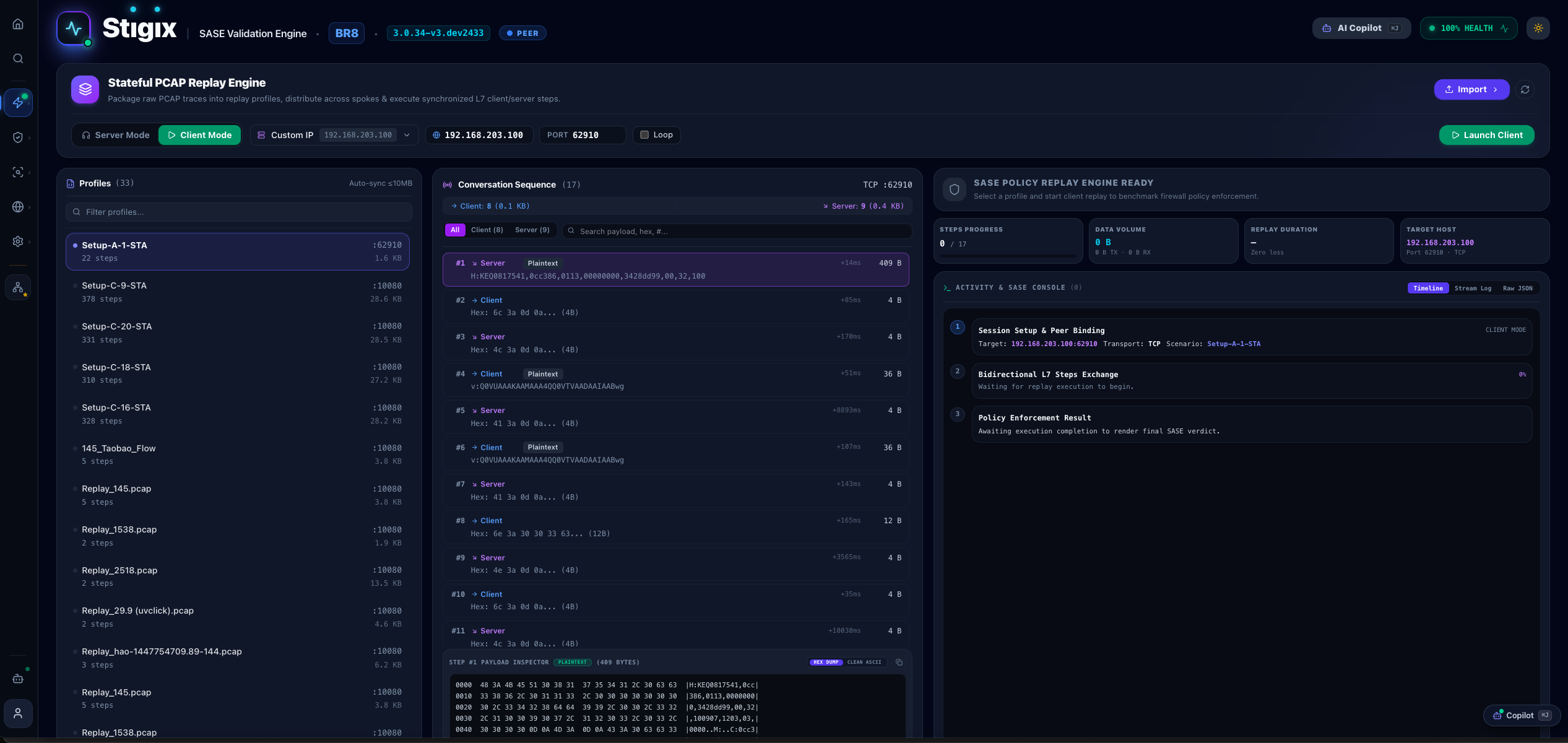The width and height of the screenshot is (1568, 743).
Task: Click the Import button
Action: pos(1471,90)
